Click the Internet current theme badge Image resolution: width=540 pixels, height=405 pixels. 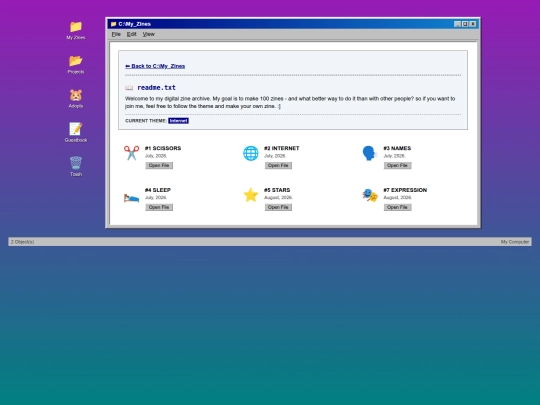pyautogui.click(x=178, y=121)
